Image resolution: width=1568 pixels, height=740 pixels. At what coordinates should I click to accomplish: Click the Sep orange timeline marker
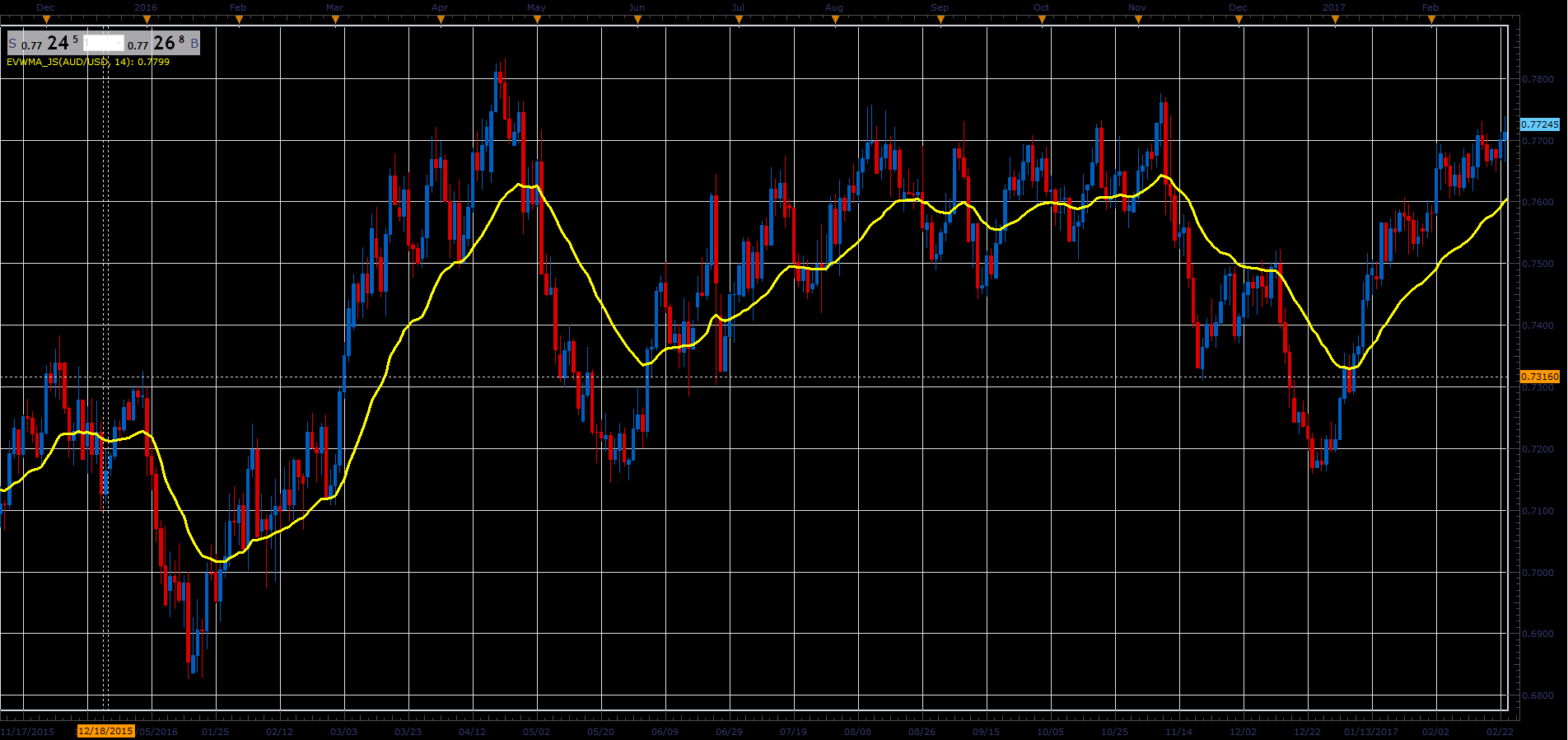click(x=940, y=21)
